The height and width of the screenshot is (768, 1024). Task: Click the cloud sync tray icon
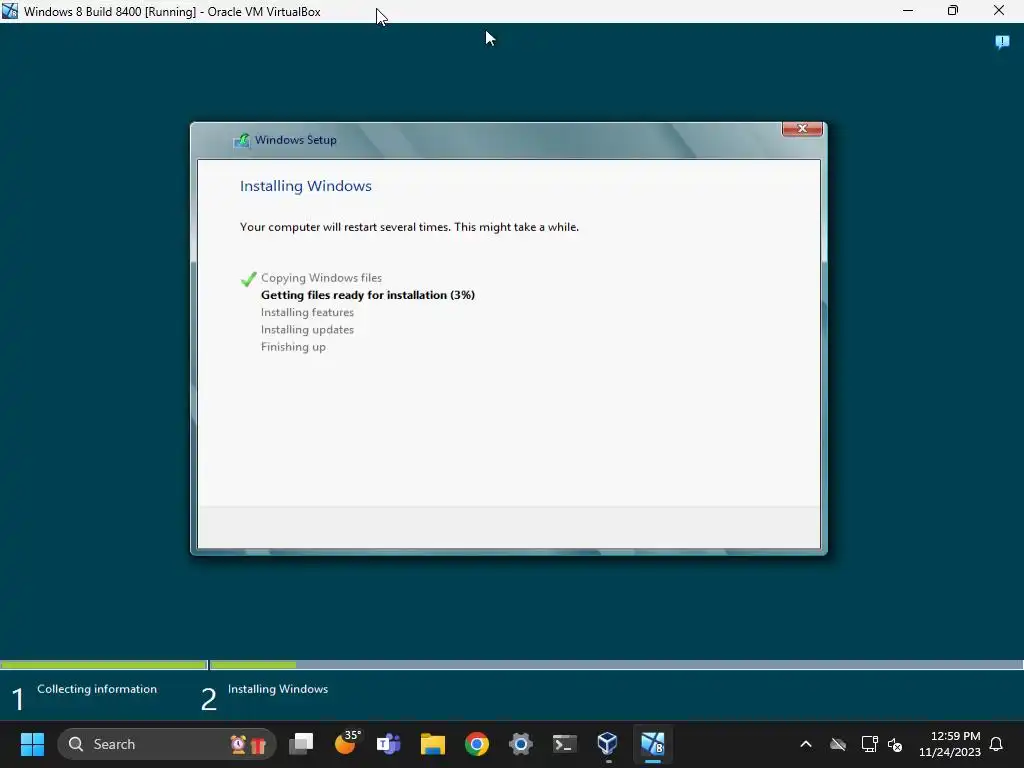coord(838,744)
